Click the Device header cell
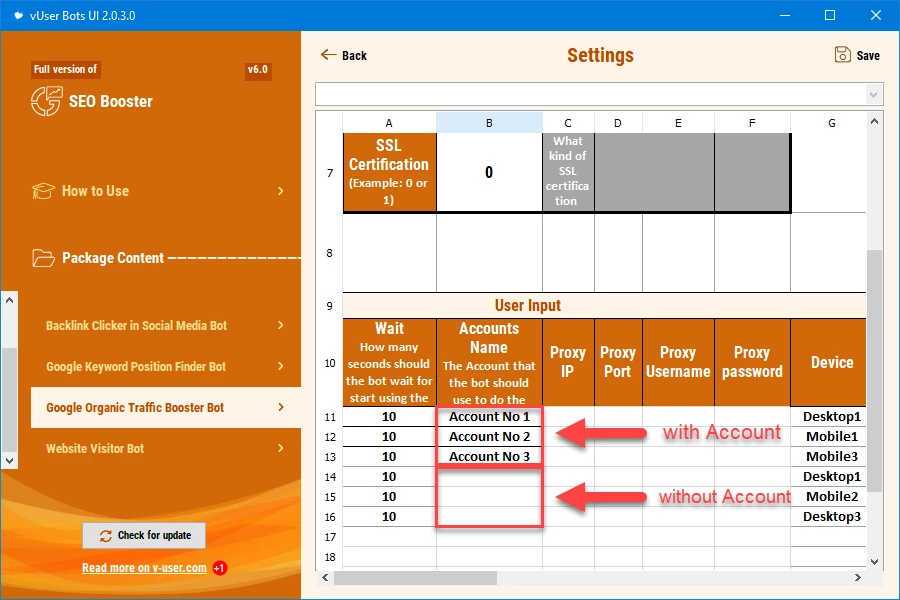The height and width of the screenshot is (600, 900). (829, 362)
